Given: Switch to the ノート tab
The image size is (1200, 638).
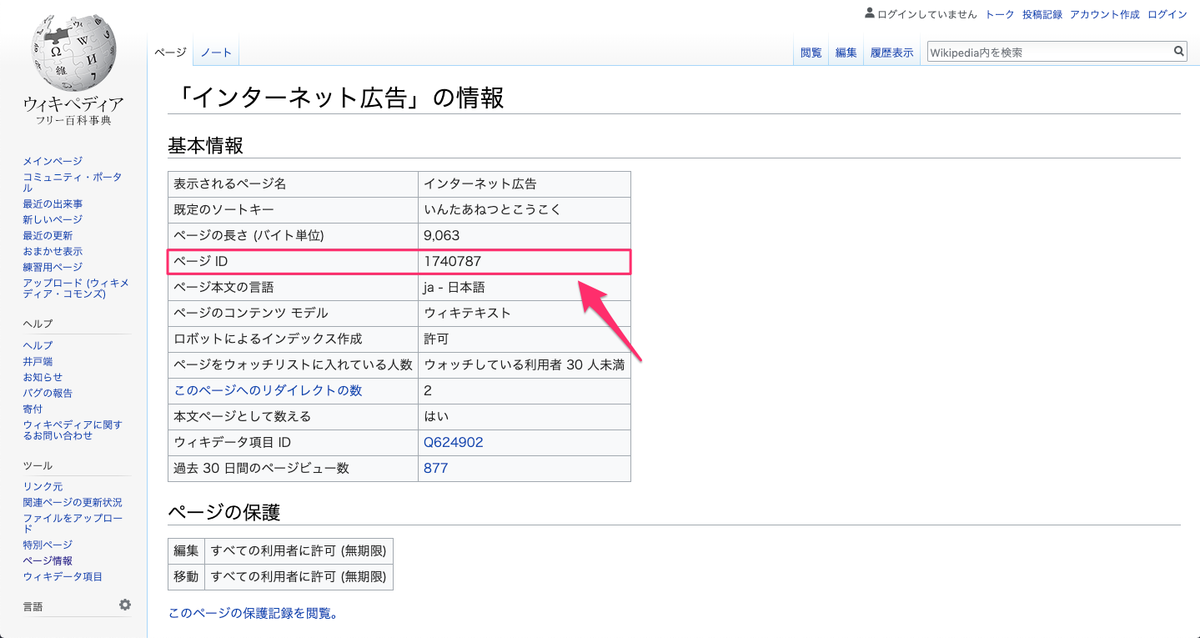Looking at the screenshot, I should coord(216,52).
